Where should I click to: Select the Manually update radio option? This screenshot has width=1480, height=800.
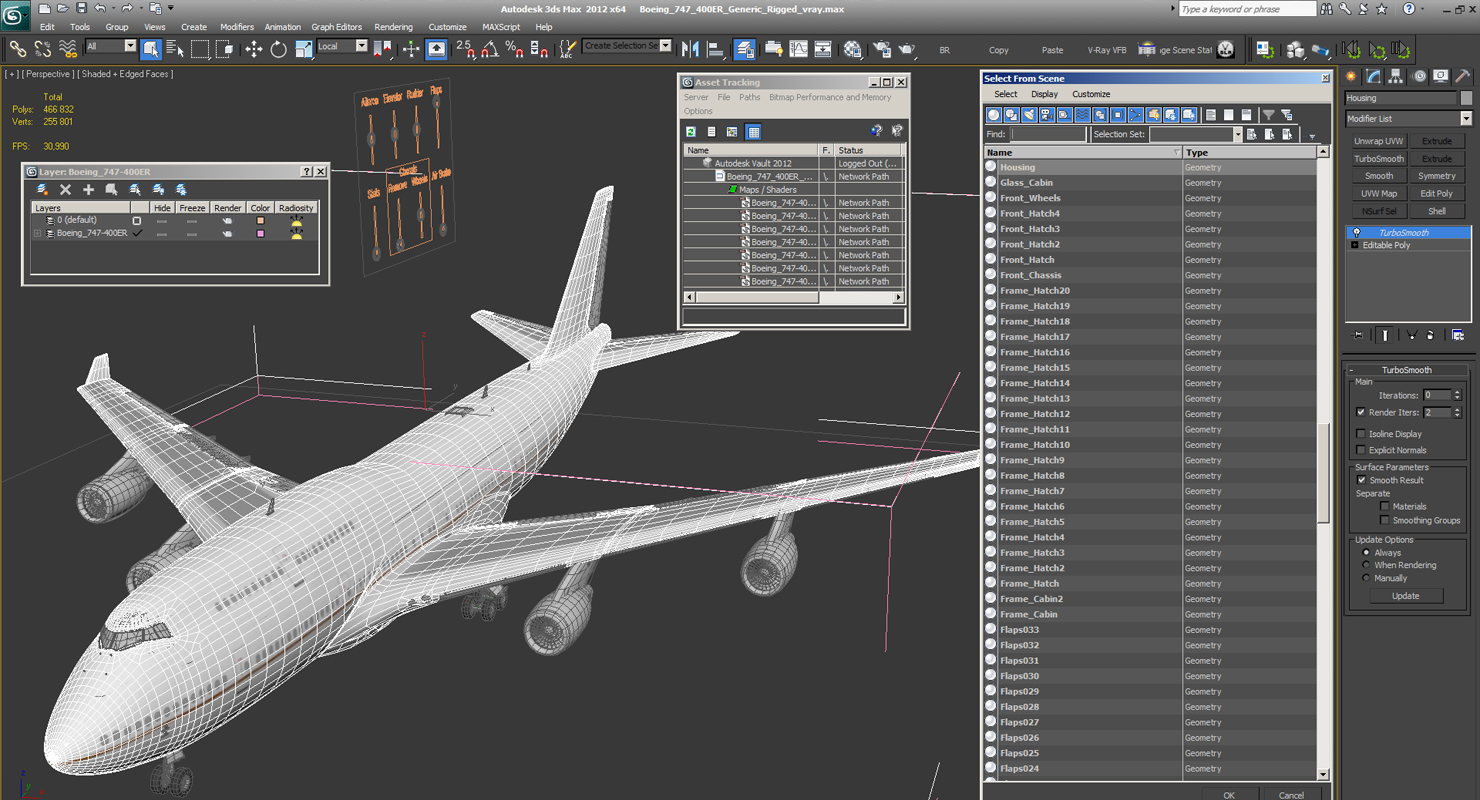click(x=1366, y=578)
